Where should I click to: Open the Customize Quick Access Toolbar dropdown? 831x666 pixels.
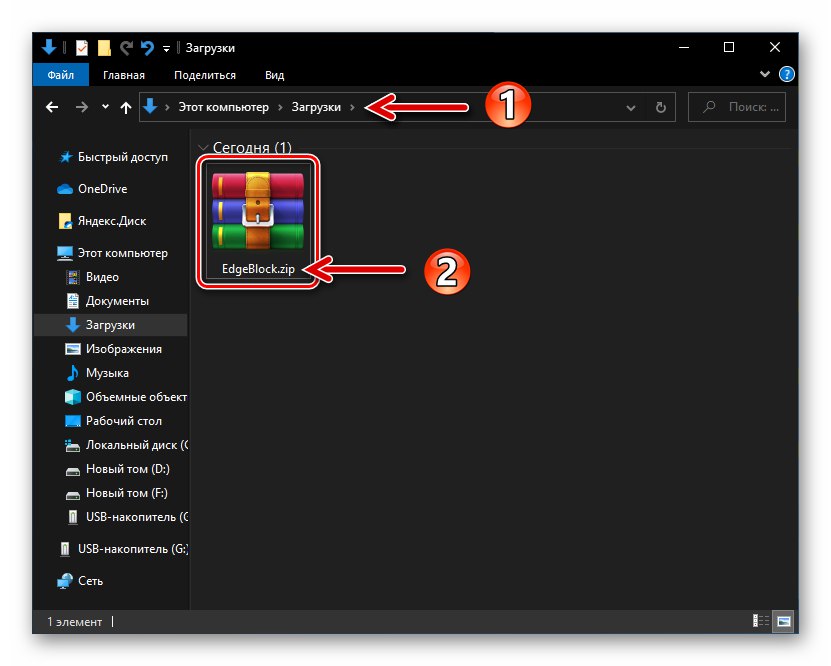coord(166,49)
